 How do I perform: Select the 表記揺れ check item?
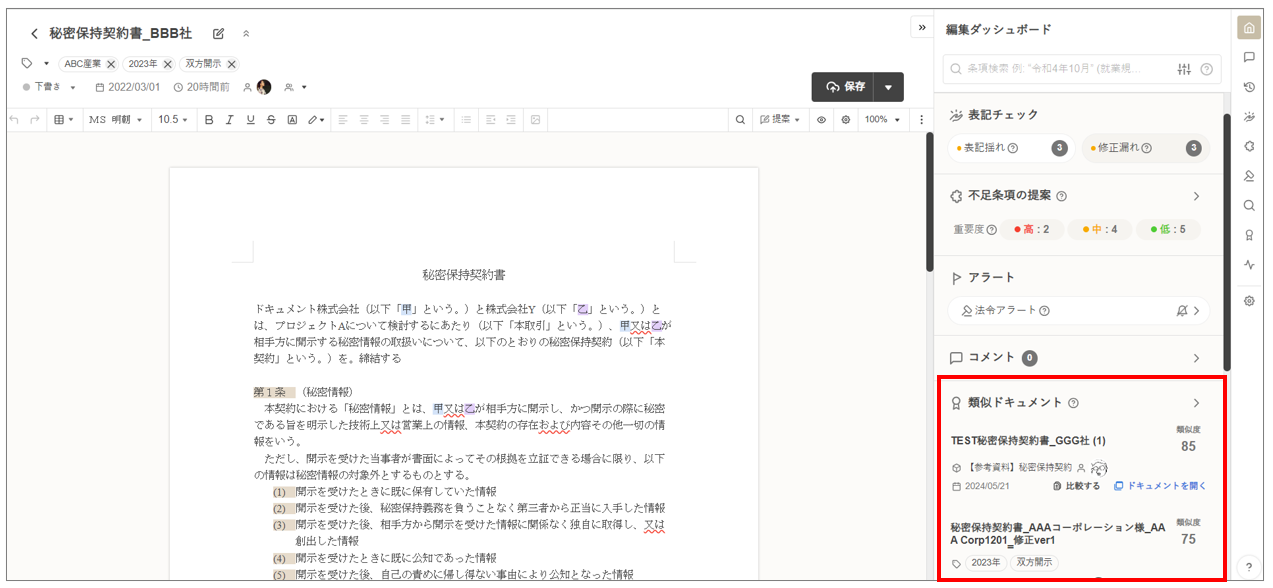(x=1009, y=148)
